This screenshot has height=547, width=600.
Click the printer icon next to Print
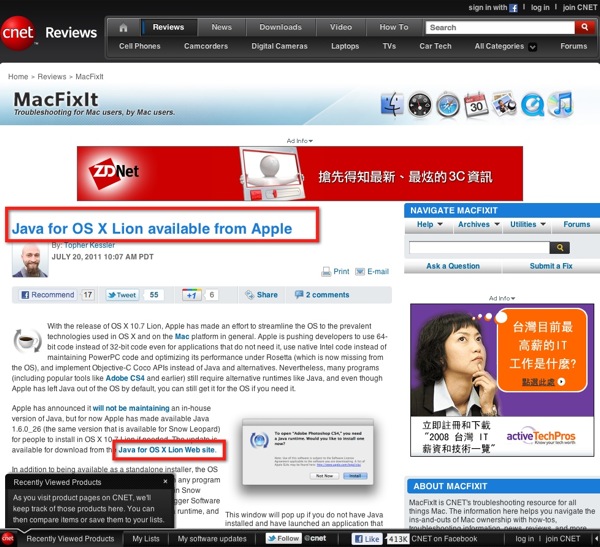click(326, 271)
